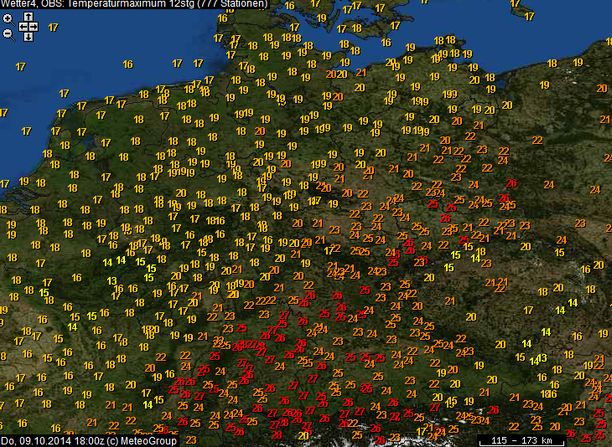The height and width of the screenshot is (447, 612).
Task: Pan the map down with arrow button
Action: pyautogui.click(x=28, y=37)
